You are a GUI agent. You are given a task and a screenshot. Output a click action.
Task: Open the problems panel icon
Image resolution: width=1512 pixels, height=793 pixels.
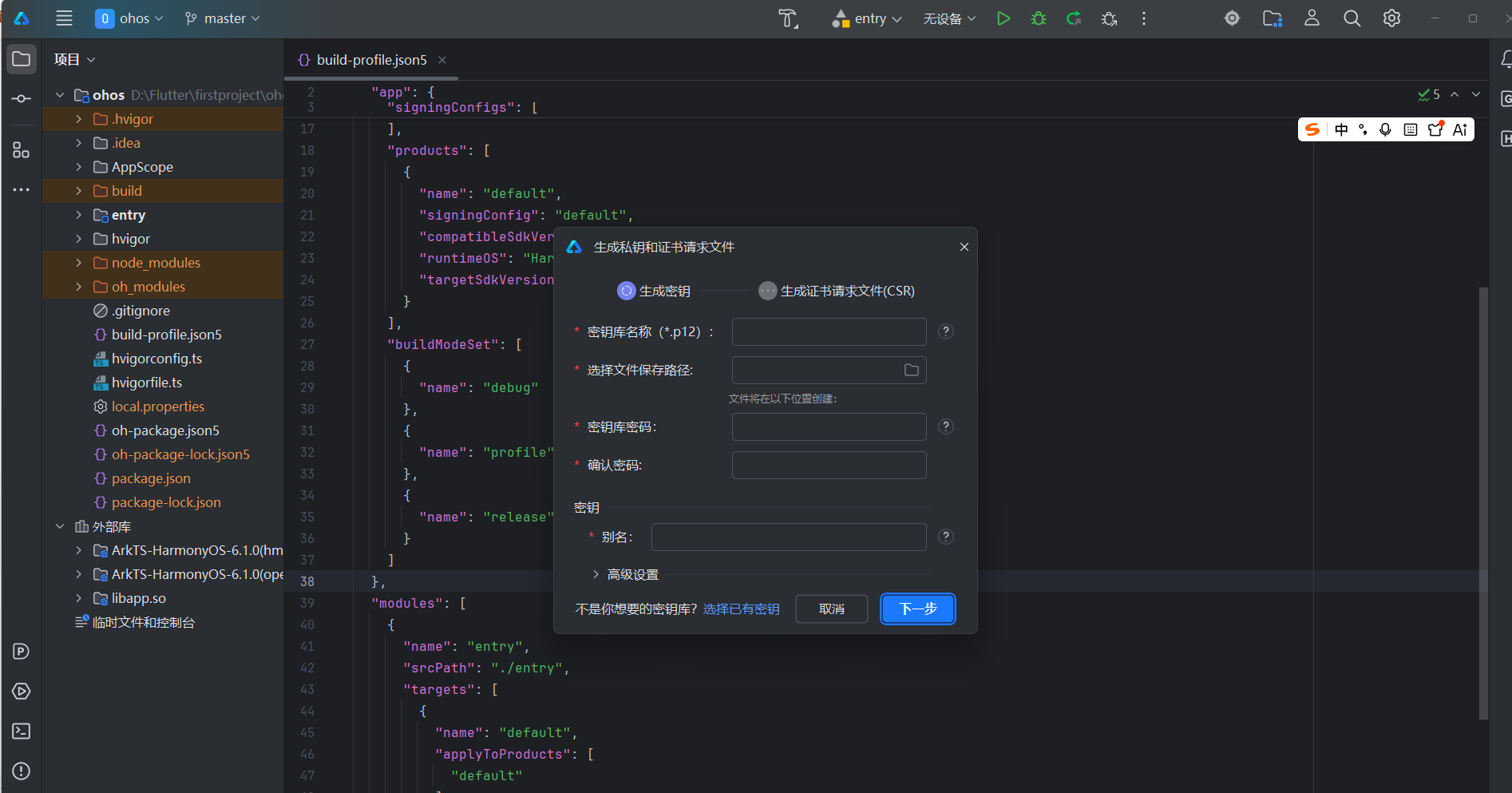tap(22, 771)
